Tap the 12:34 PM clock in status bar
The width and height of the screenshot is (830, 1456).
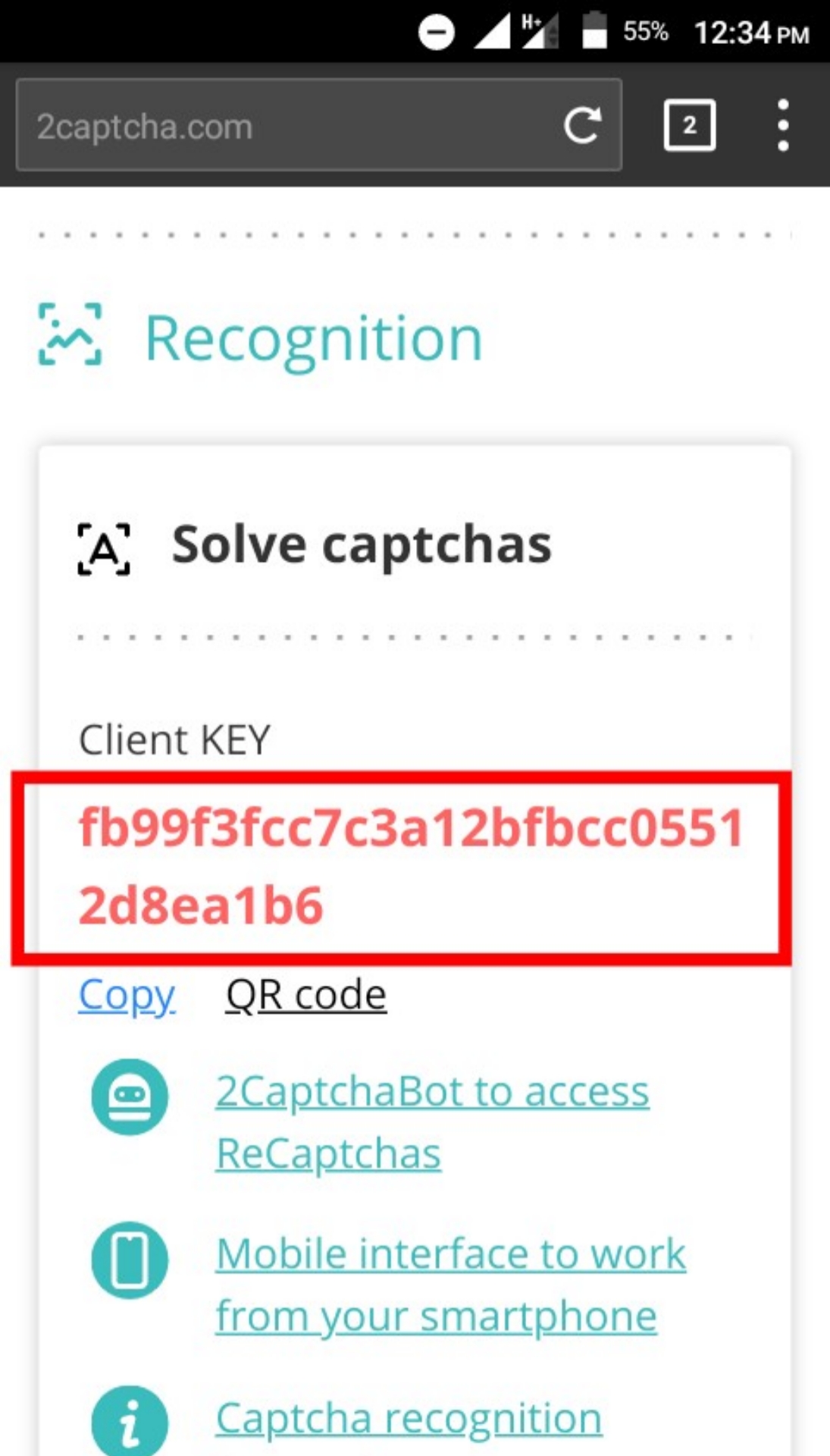pos(751,33)
